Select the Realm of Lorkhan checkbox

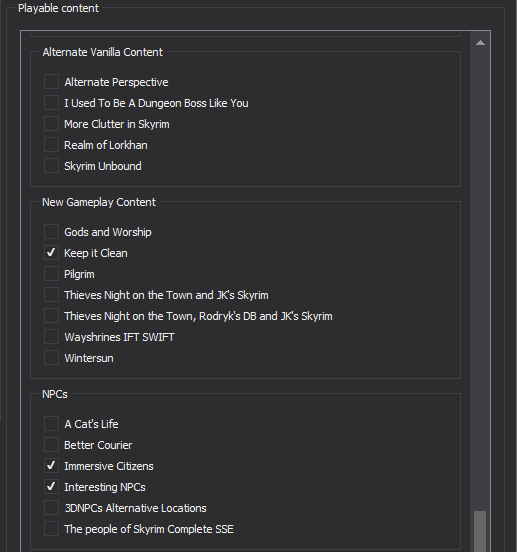click(x=51, y=145)
